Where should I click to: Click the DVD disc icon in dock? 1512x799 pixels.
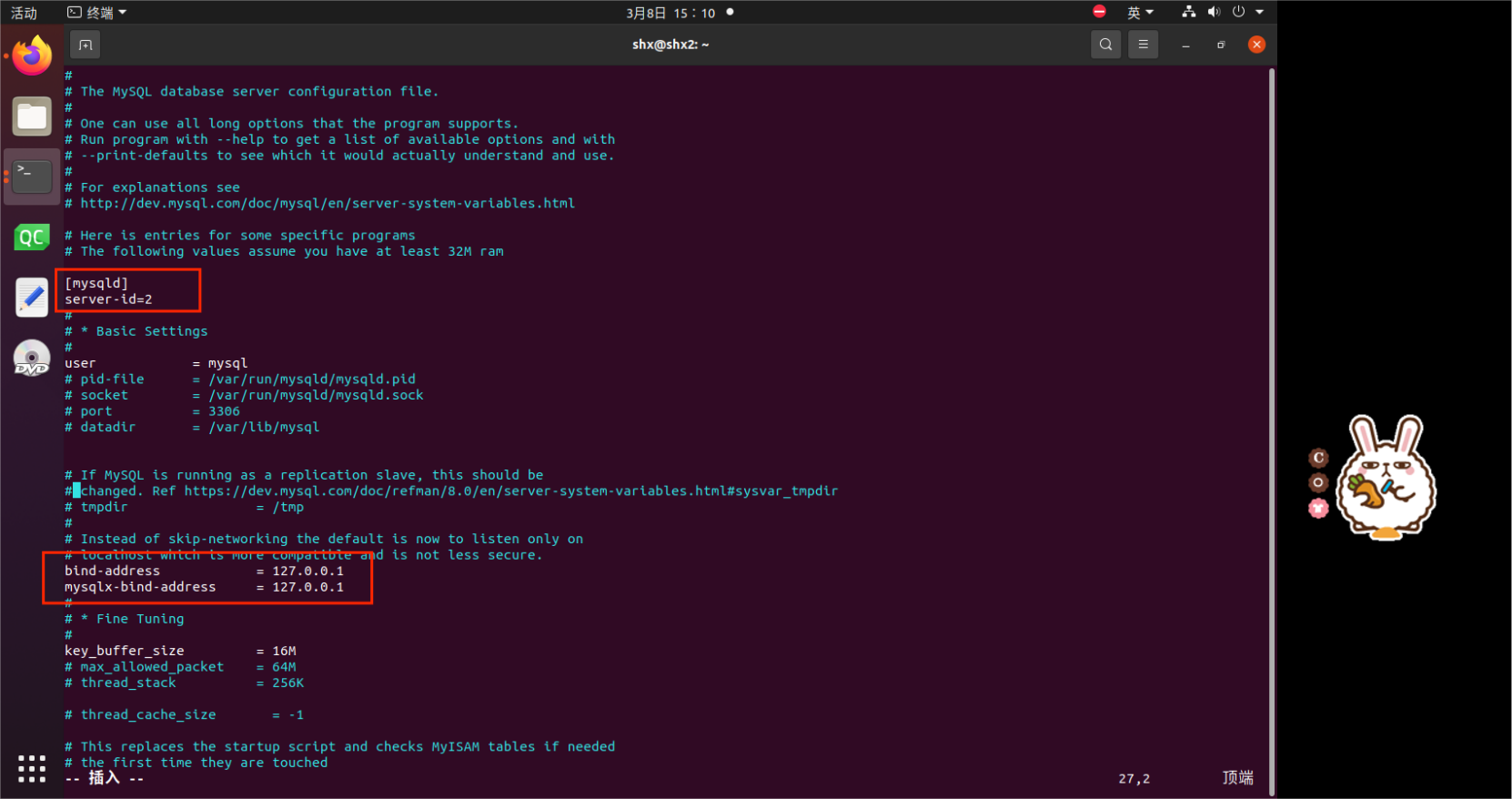click(x=32, y=358)
